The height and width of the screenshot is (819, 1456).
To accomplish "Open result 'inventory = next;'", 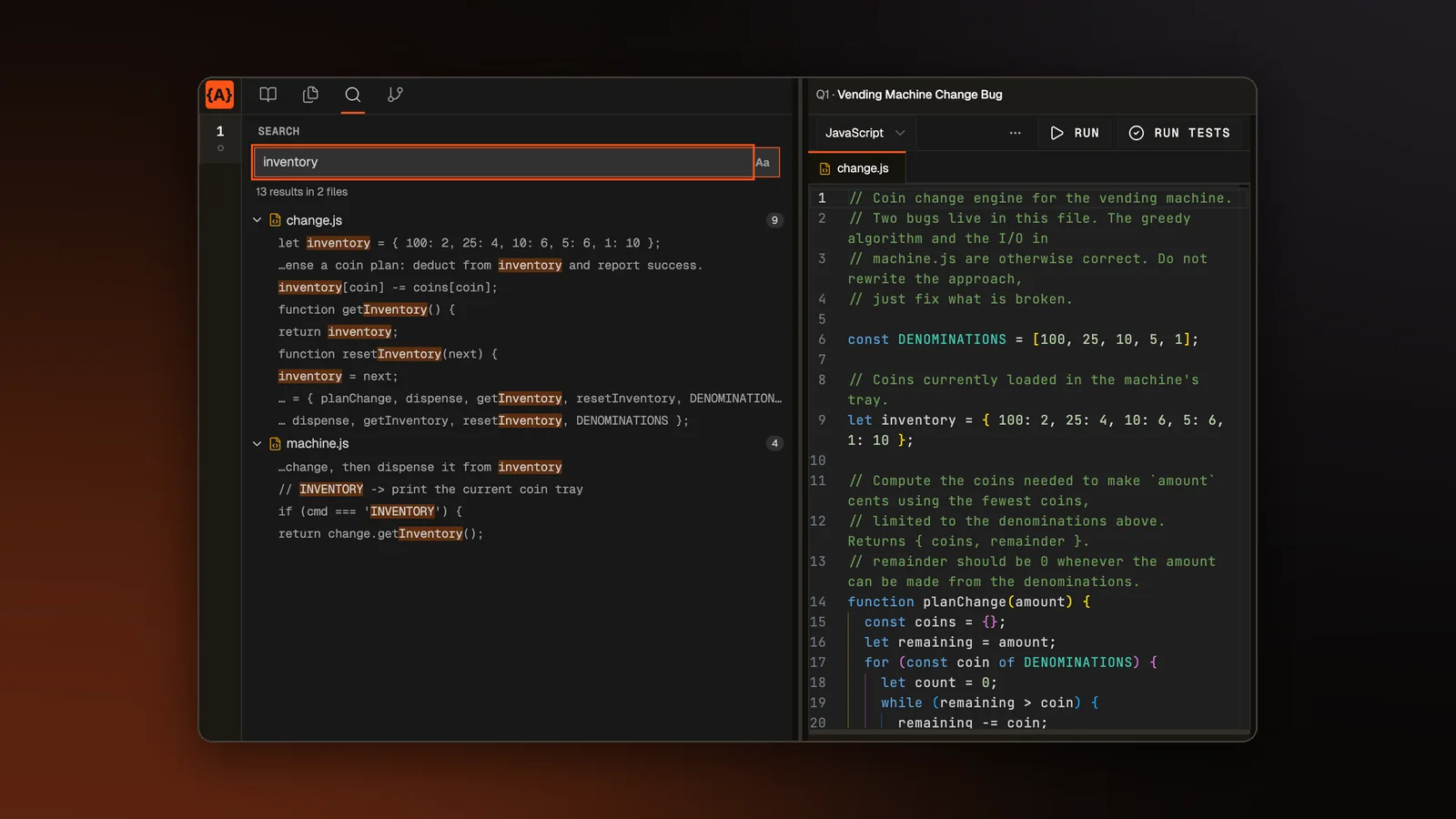I will point(339,377).
